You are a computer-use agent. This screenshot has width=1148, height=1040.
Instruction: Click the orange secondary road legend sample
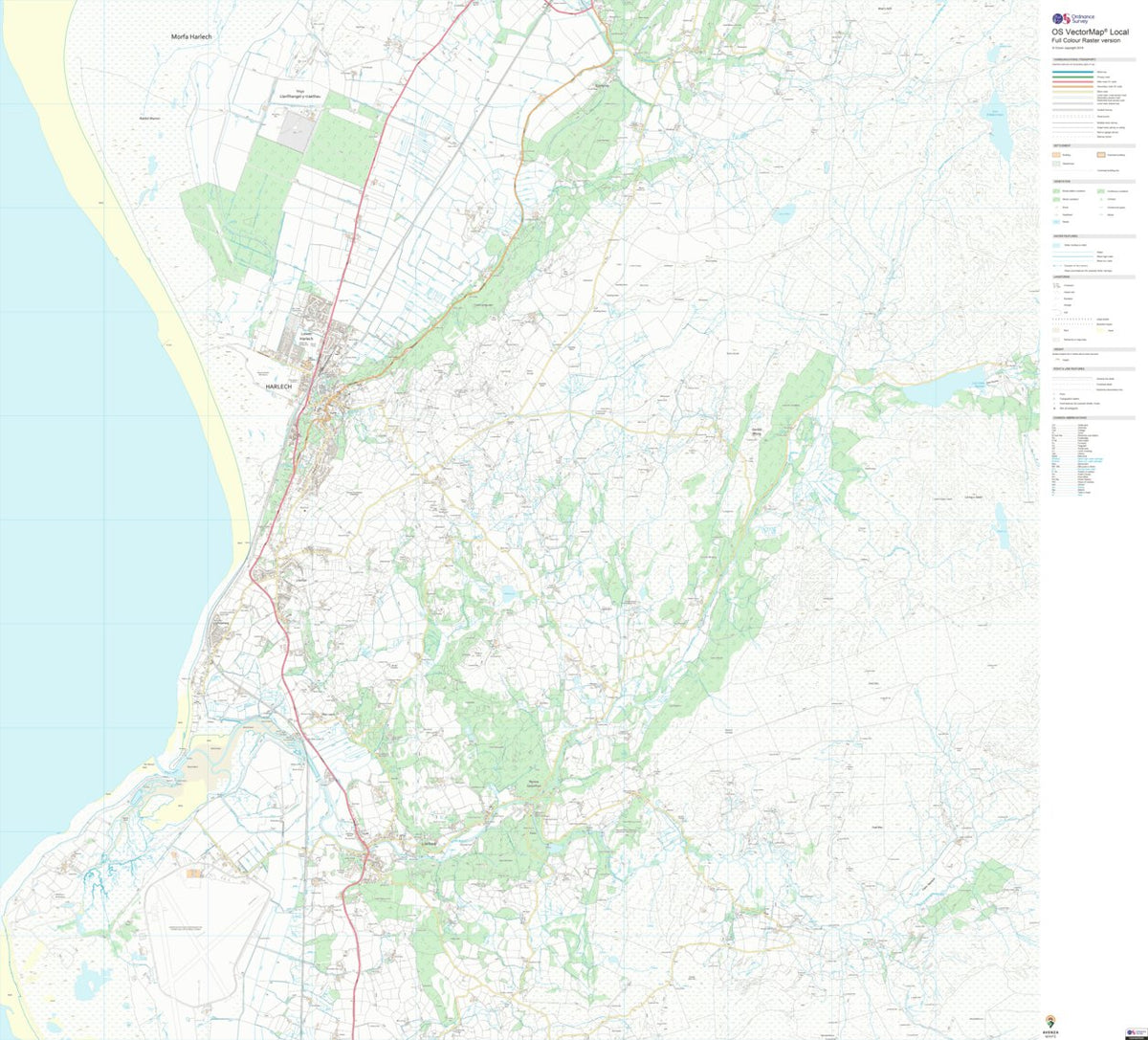1072,87
